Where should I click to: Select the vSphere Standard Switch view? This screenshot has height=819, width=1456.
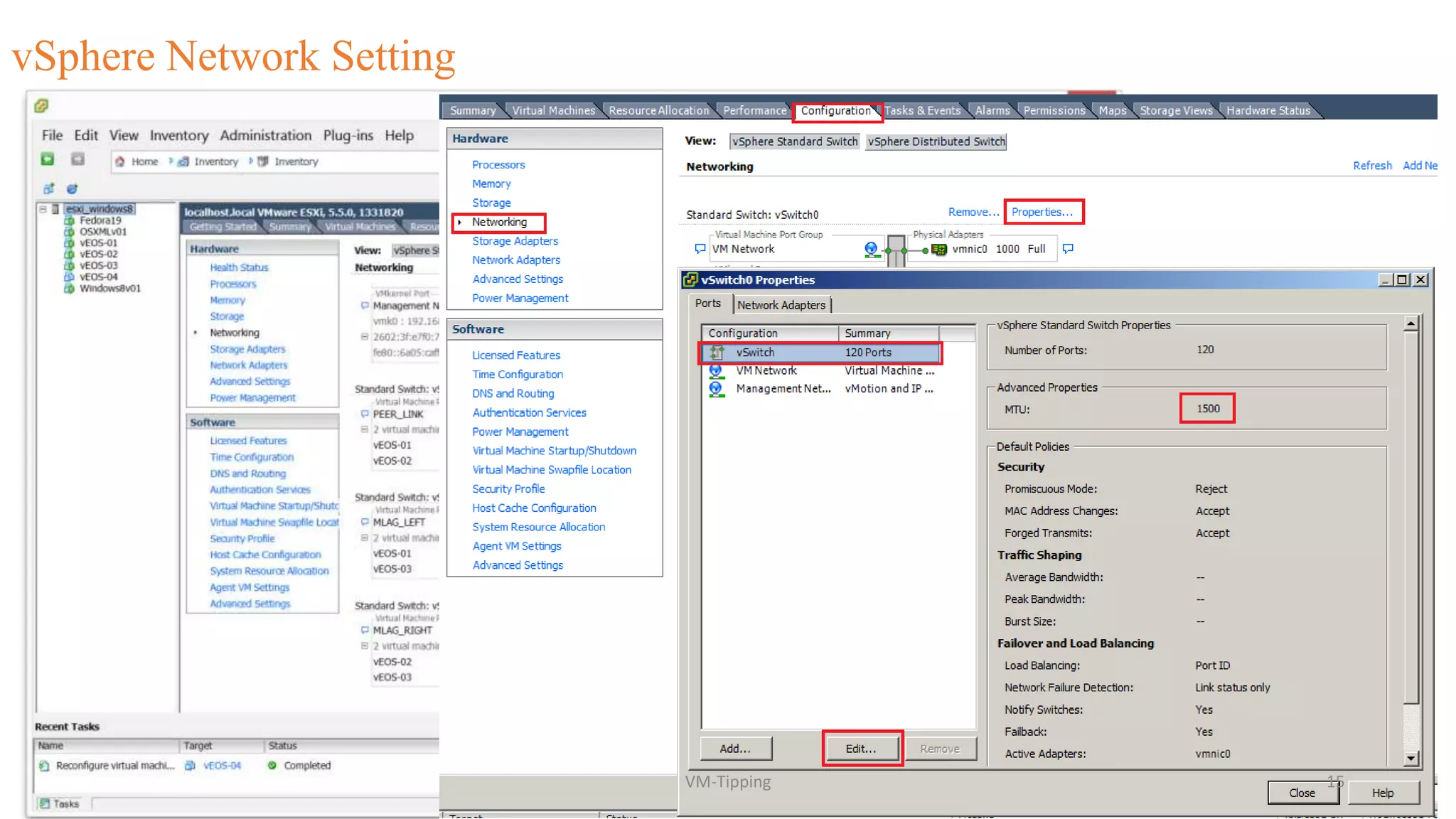pos(795,141)
